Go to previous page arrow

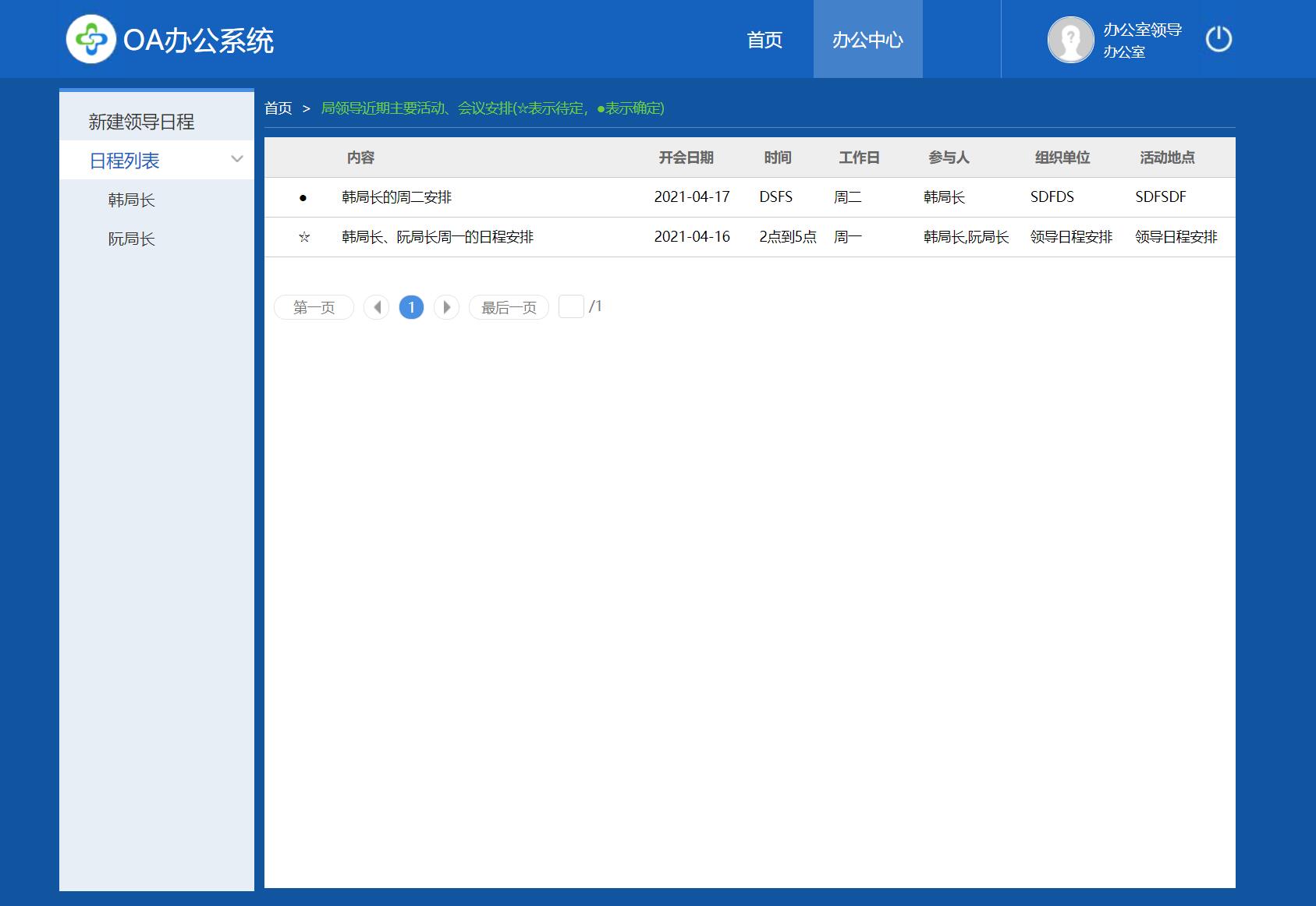[x=377, y=307]
